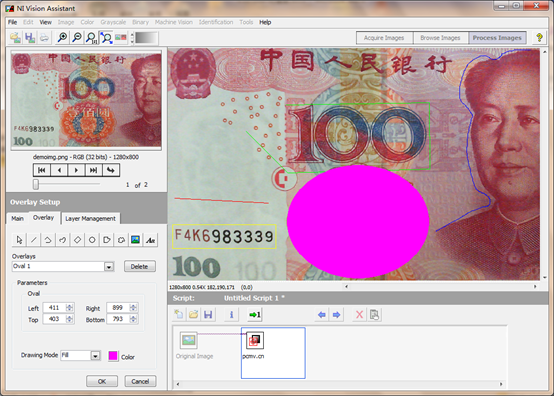The image size is (554, 396).
Task: Select the line overlay tool
Action: point(34,240)
